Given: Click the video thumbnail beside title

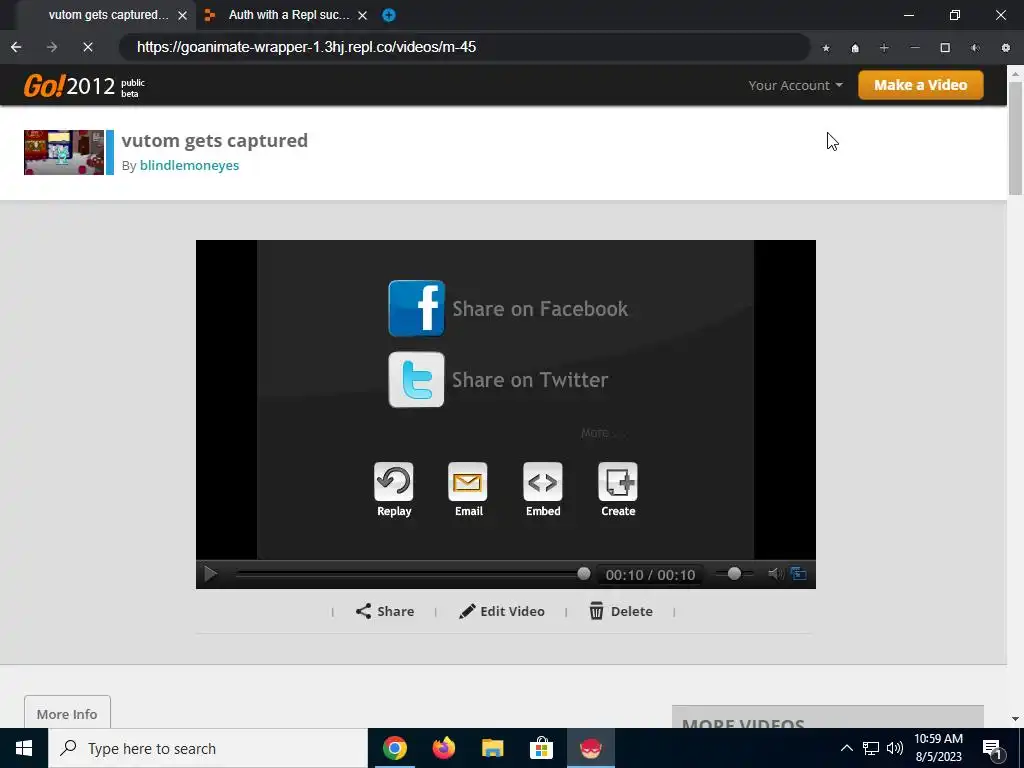Looking at the screenshot, I should (63, 152).
